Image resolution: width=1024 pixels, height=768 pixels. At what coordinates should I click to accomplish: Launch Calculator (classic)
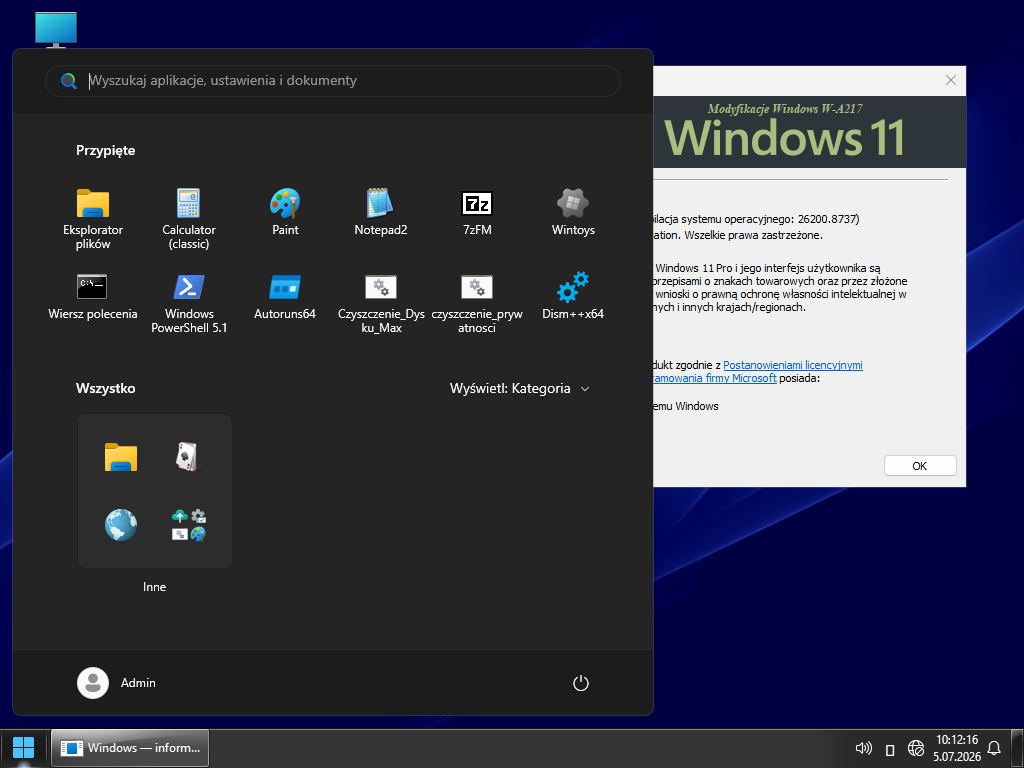click(x=189, y=219)
